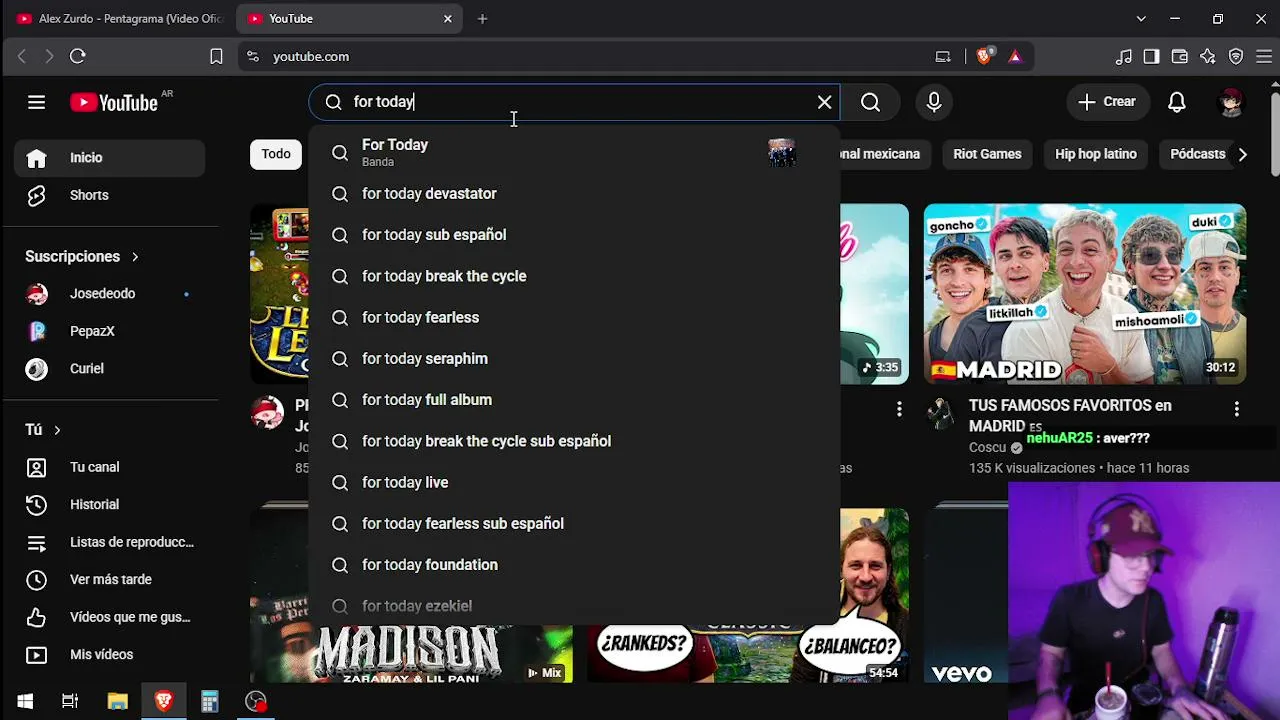Expand the Tú section
This screenshot has height=720, width=1280.
click(x=43, y=430)
